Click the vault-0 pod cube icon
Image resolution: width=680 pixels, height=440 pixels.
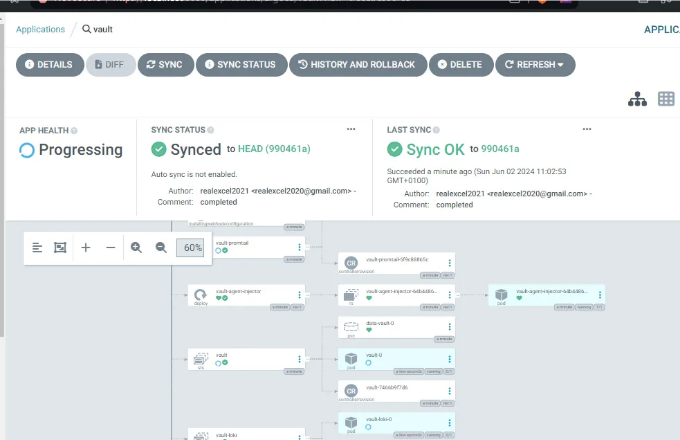coord(351,359)
